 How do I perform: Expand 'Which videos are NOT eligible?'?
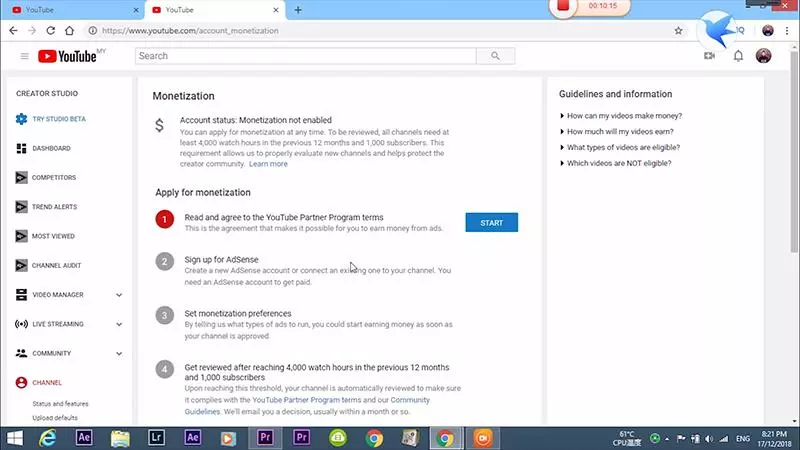[x=615, y=163]
